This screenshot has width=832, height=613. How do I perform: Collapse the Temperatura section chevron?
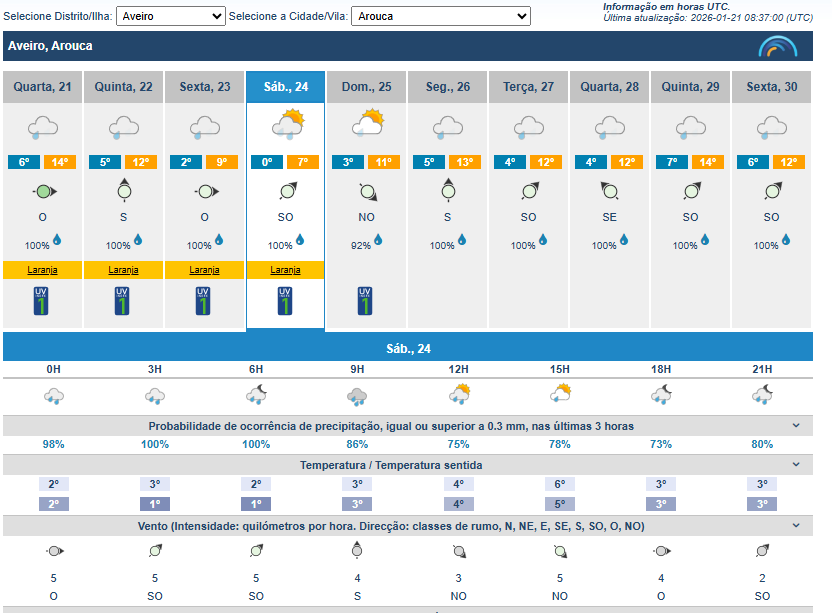pos(796,465)
